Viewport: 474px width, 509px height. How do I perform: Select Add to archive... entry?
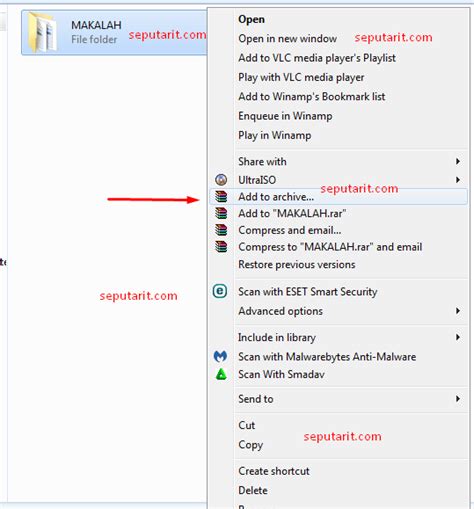[338, 197]
